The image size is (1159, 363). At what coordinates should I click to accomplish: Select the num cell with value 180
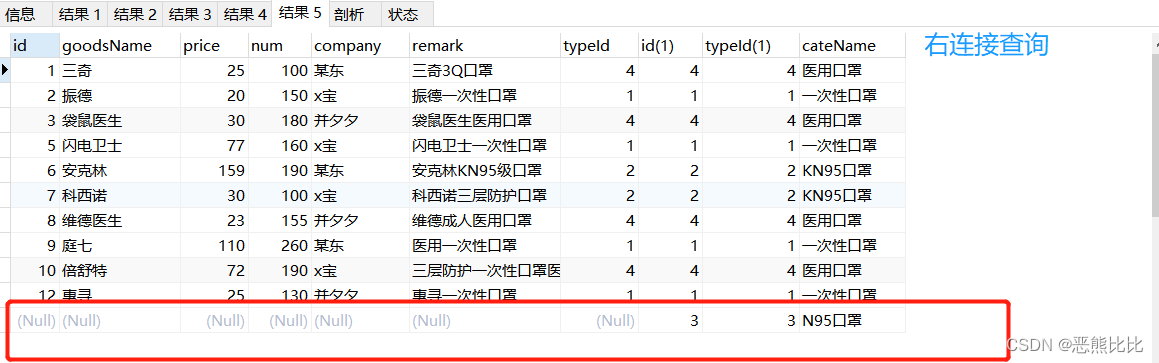pyautogui.click(x=280, y=121)
